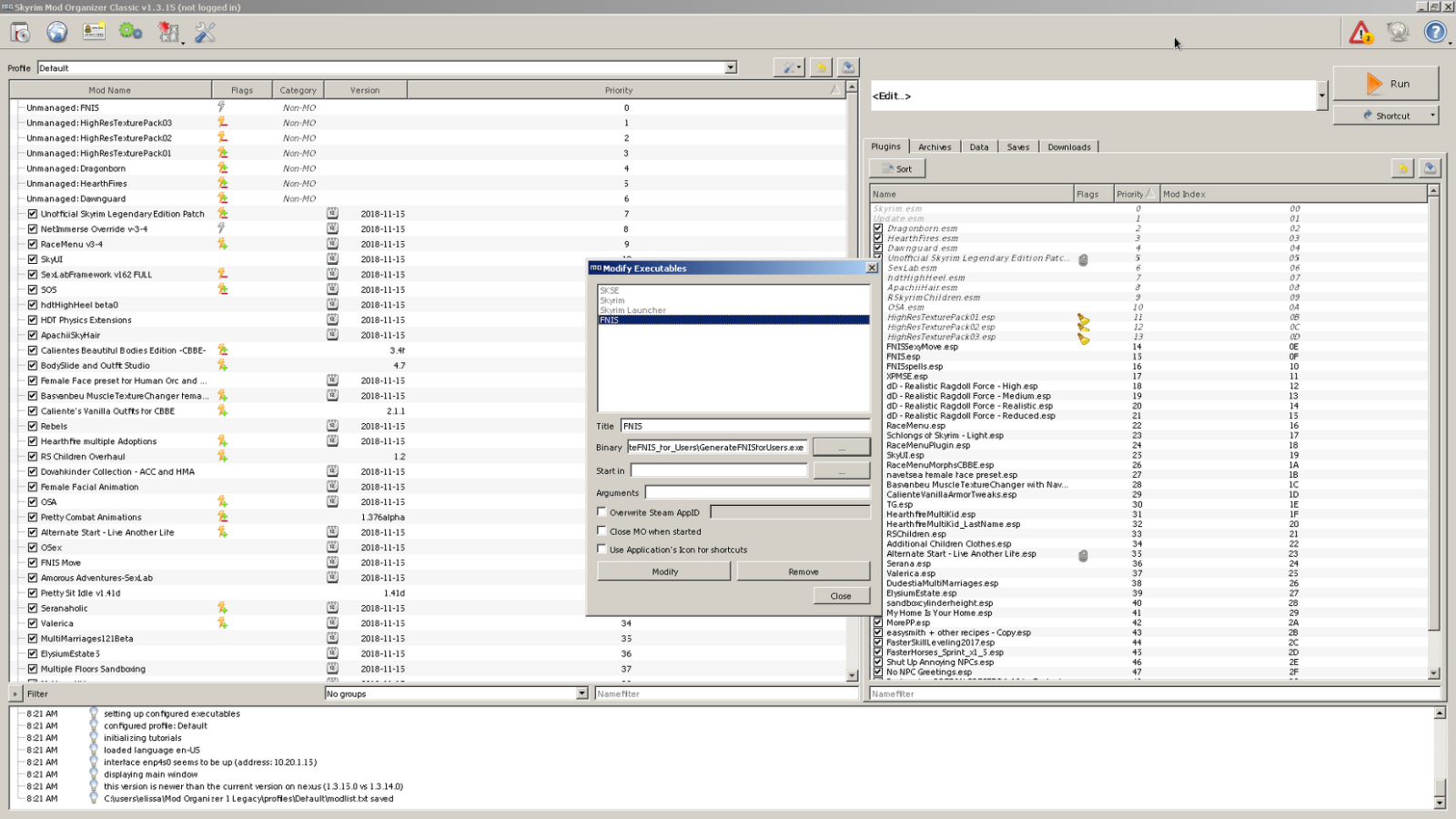Click the log panel scrollbar down arrow
Image resolution: width=1456 pixels, height=819 pixels.
pyautogui.click(x=1440, y=803)
